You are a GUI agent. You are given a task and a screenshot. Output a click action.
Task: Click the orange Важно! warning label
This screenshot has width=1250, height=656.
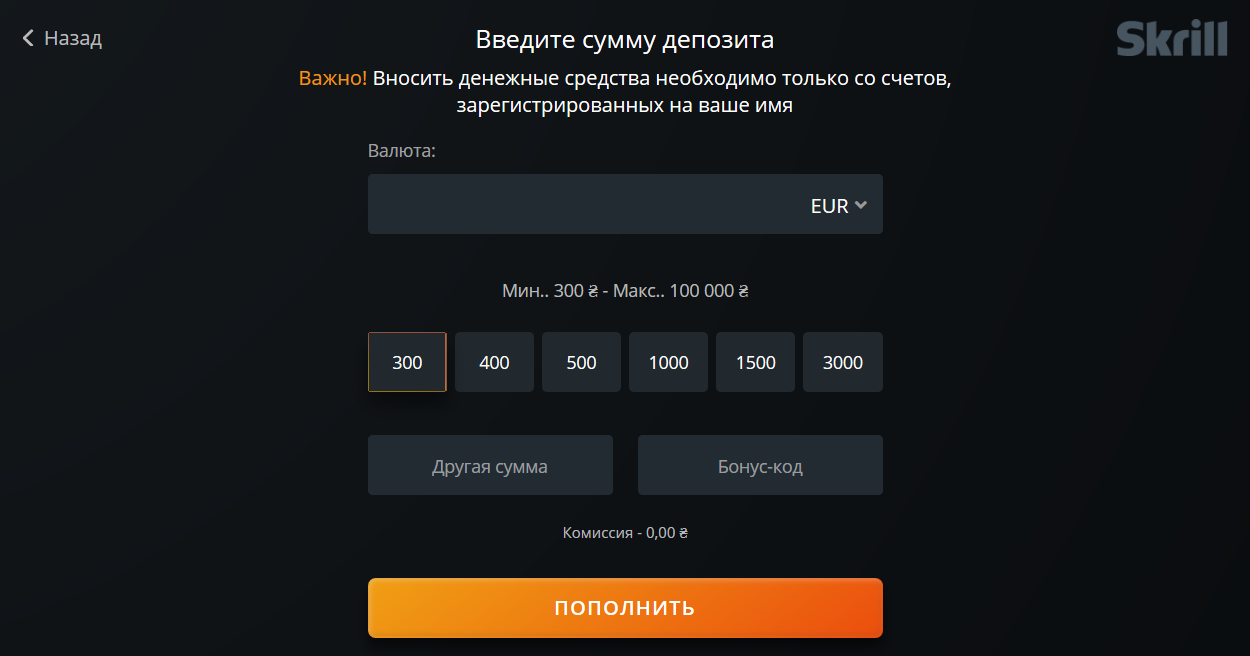[x=333, y=78]
